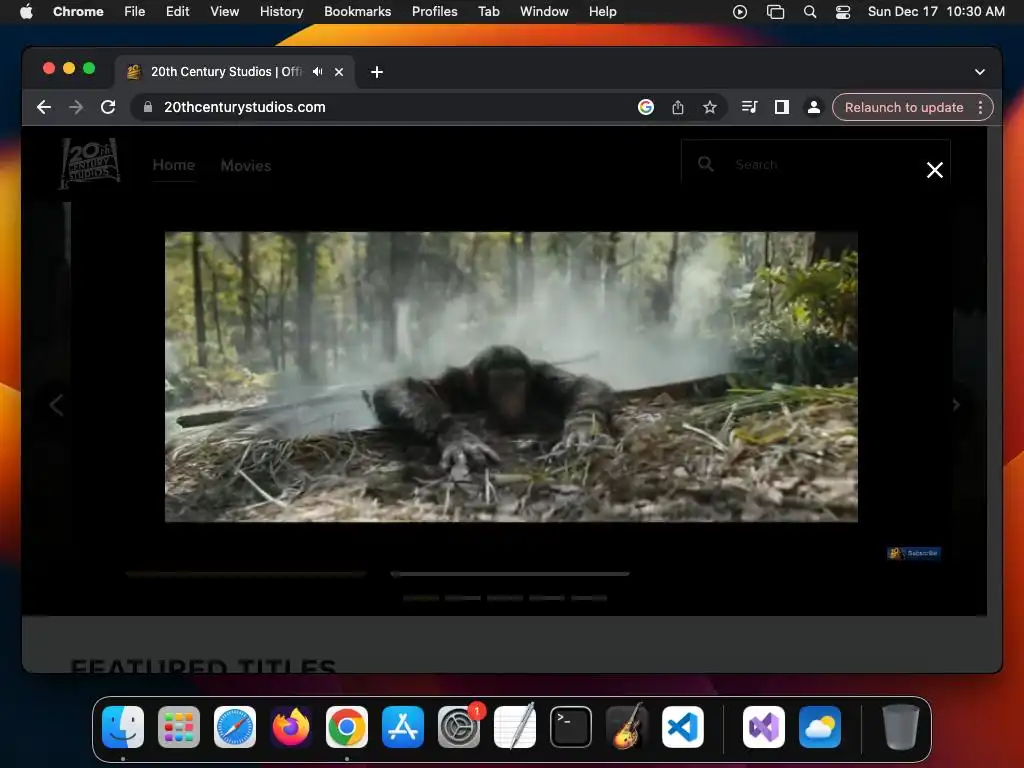Click the Stage Manager menu bar icon
This screenshot has height=768, width=1024.
pyautogui.click(x=775, y=12)
